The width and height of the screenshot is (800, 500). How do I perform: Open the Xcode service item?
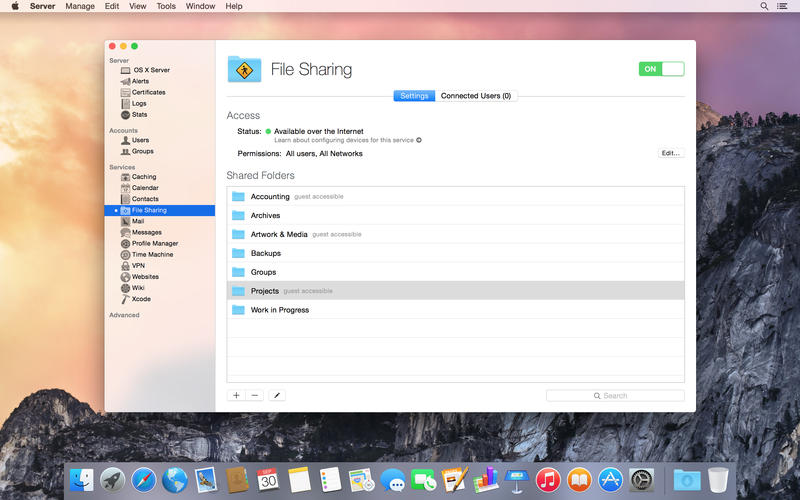pos(141,299)
